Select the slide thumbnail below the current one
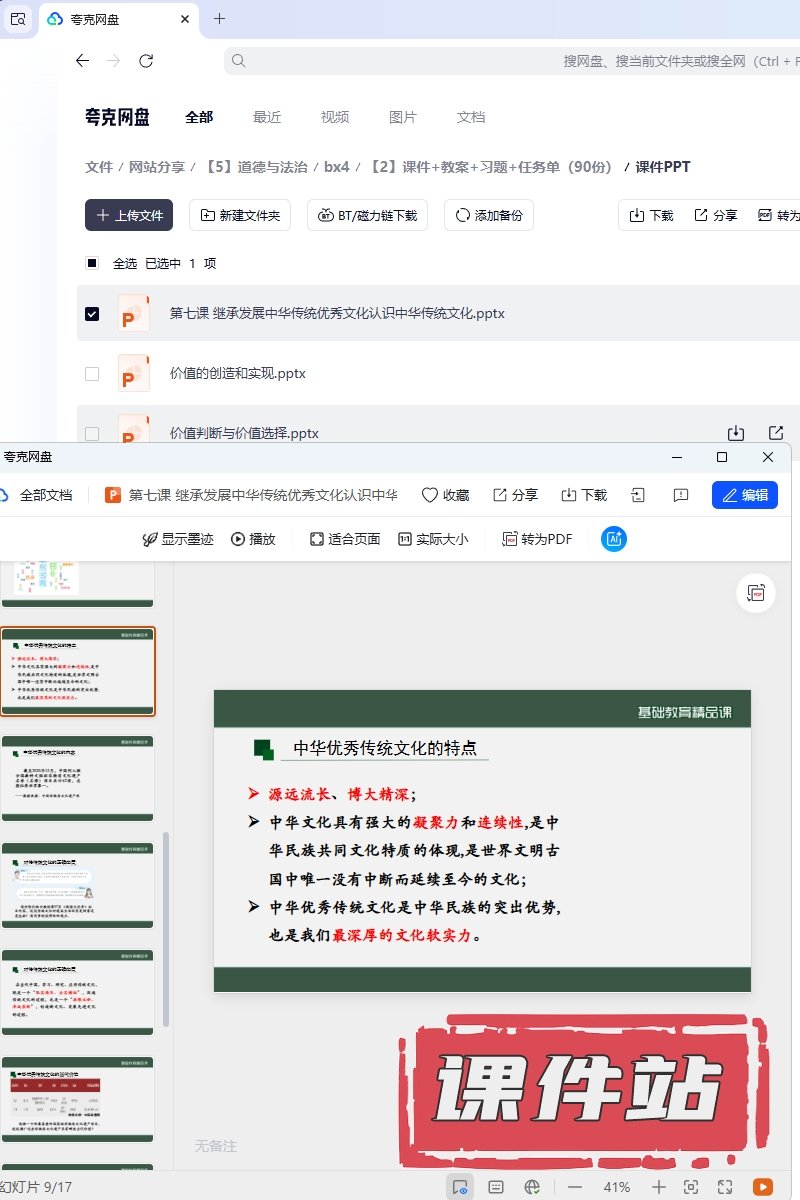This screenshot has width=800, height=1200. point(78,778)
